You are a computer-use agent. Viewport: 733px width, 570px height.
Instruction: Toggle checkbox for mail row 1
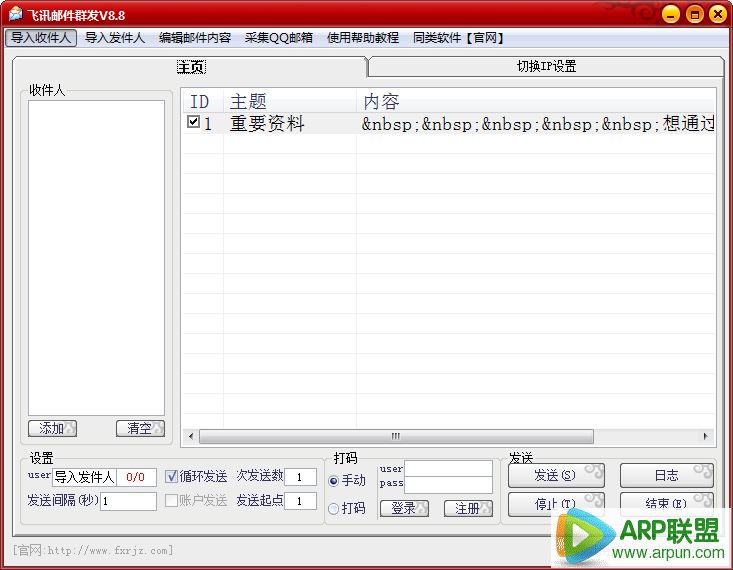[193, 122]
